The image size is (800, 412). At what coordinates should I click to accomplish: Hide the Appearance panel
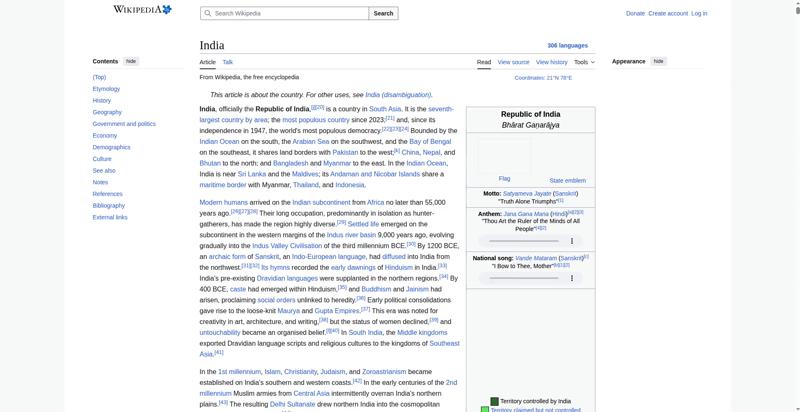pyautogui.click(x=658, y=61)
